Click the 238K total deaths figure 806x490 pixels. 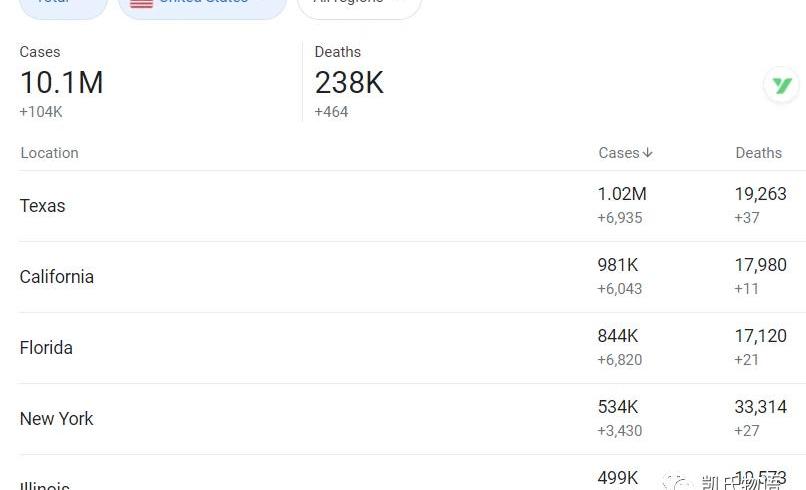click(349, 83)
